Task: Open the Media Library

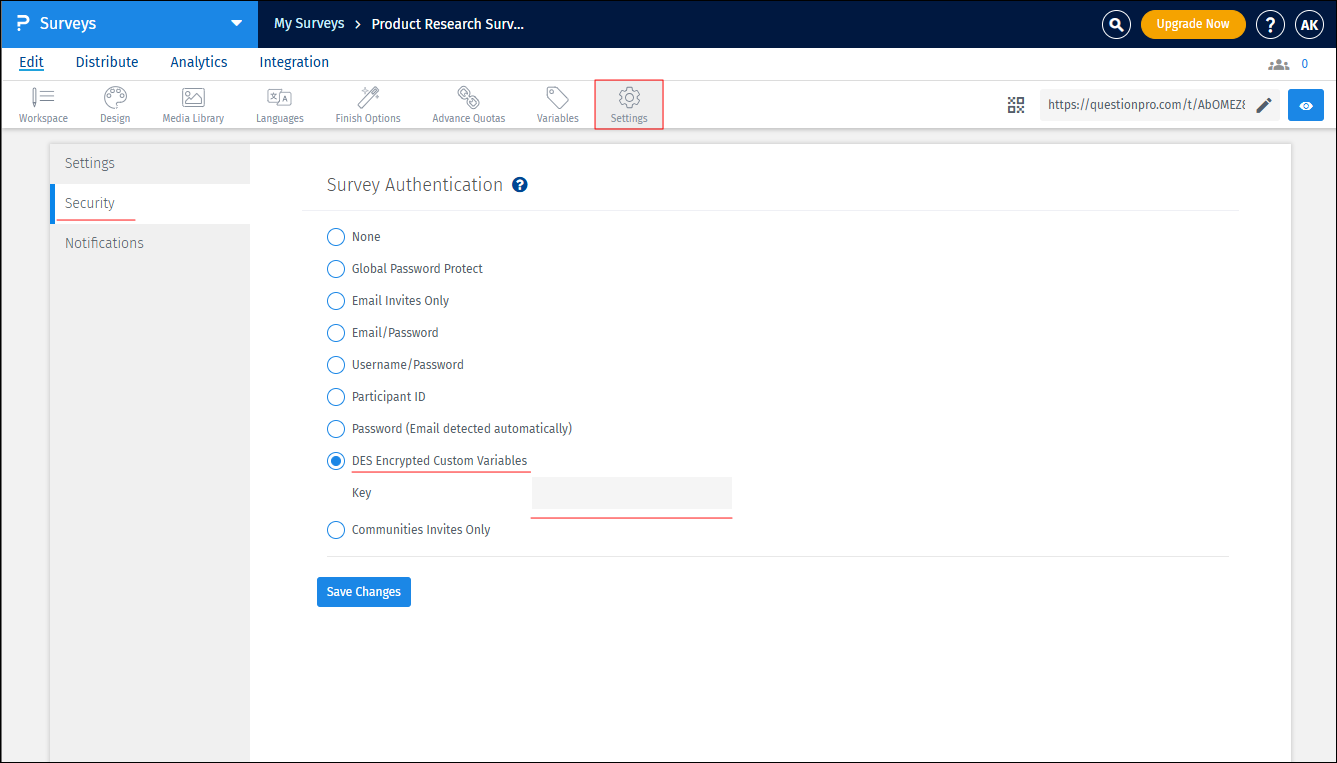Action: pyautogui.click(x=192, y=104)
